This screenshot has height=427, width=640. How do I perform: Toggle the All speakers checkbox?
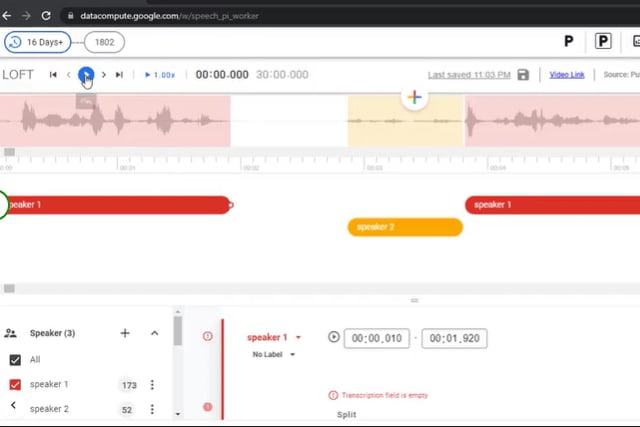click(15, 360)
